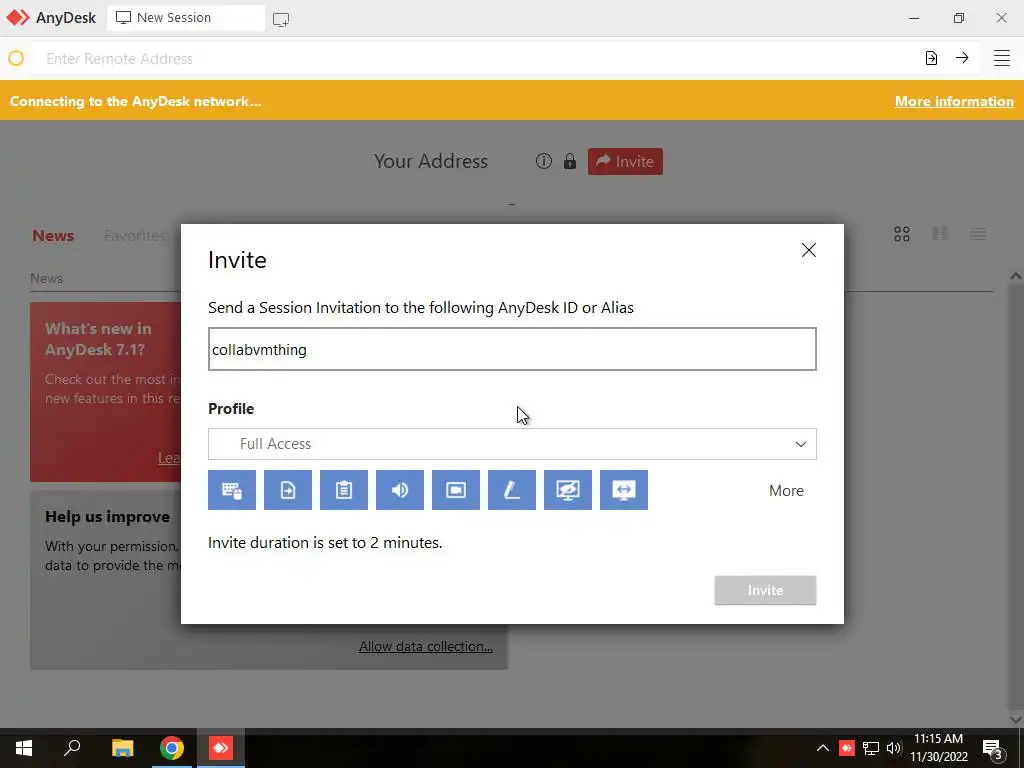Switch to the News tab
The width and height of the screenshot is (1024, 768).
click(x=53, y=236)
